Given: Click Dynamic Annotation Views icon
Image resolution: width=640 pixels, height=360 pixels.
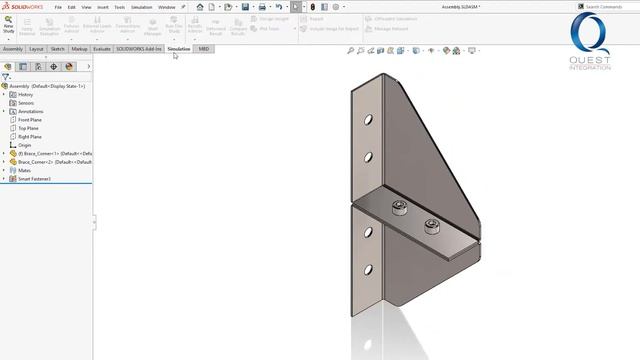Looking at the screenshot, I should tap(391, 51).
